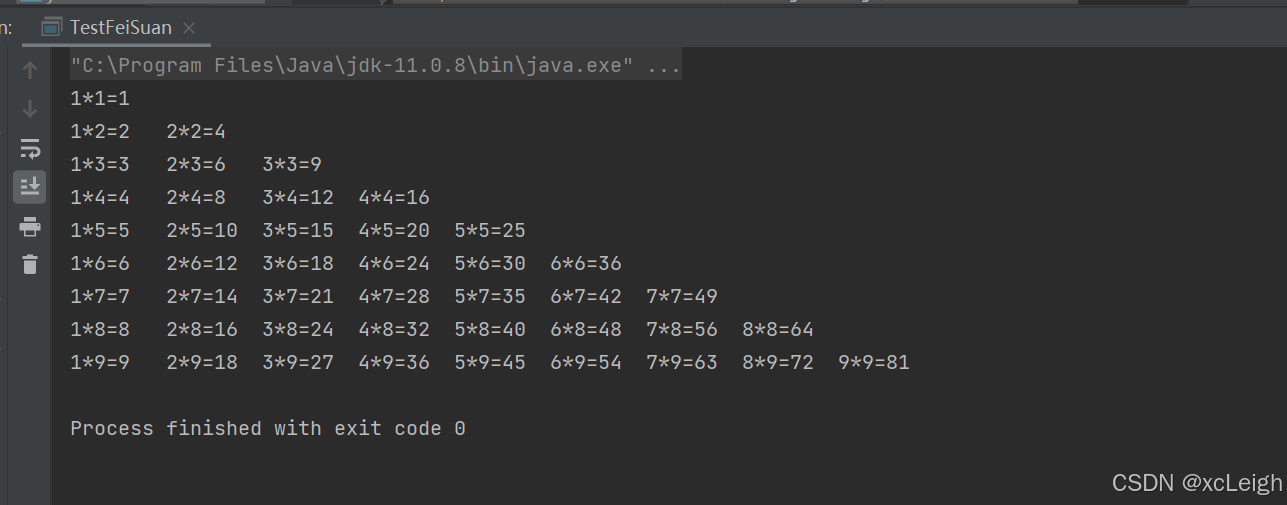Click the 6*6=36 output entry
Image resolution: width=1287 pixels, height=505 pixels.
[586, 264]
